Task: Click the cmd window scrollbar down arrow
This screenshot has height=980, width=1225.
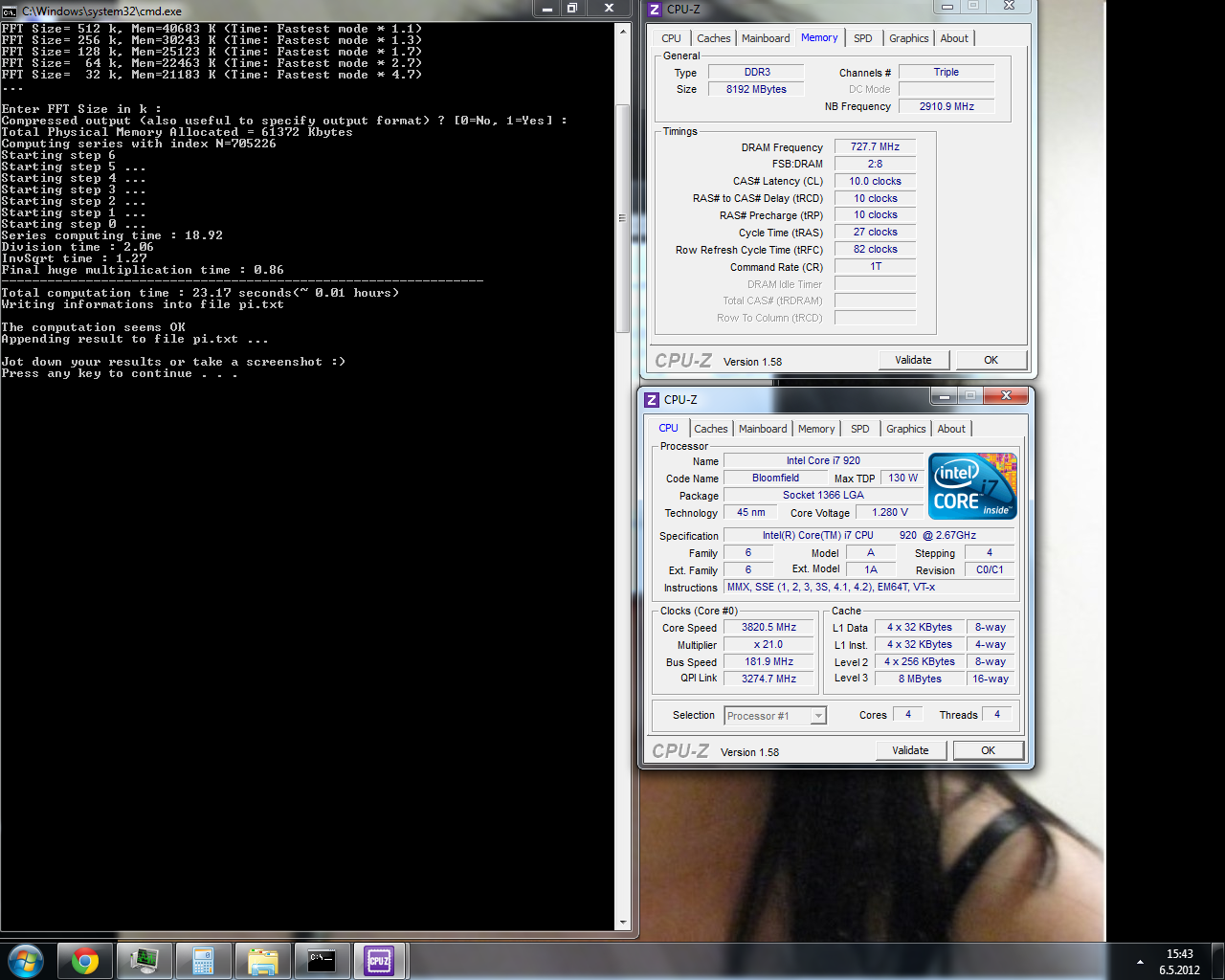Action: click(x=622, y=923)
